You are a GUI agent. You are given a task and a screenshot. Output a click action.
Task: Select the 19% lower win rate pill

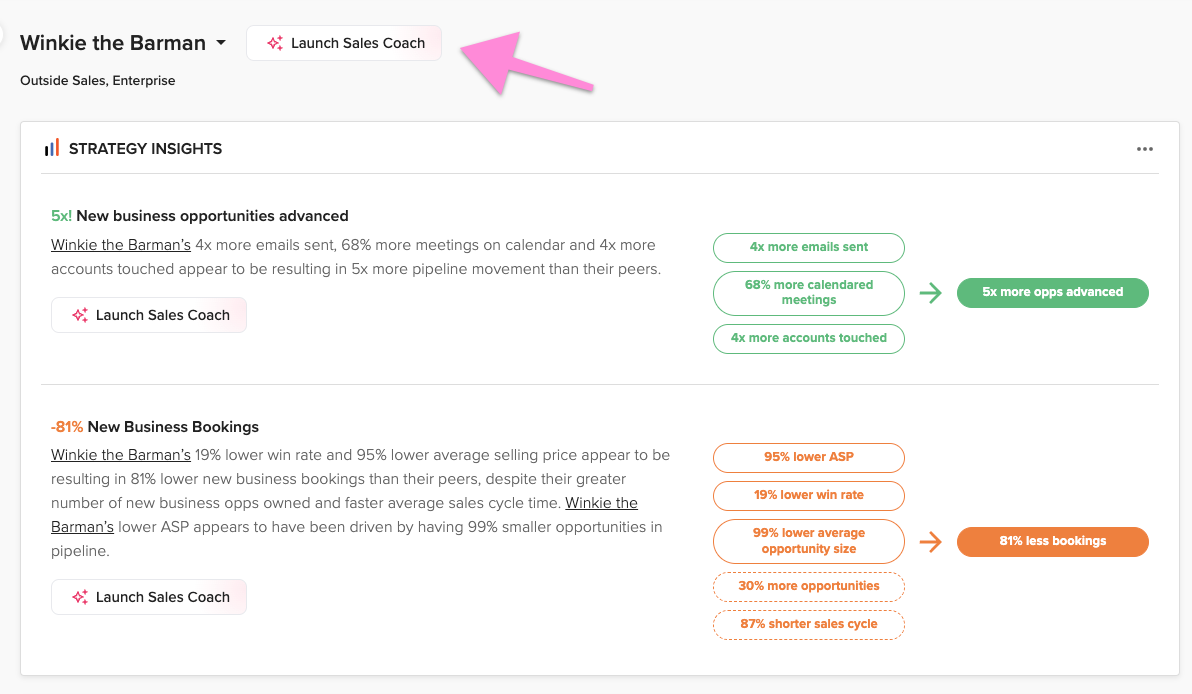tap(809, 495)
